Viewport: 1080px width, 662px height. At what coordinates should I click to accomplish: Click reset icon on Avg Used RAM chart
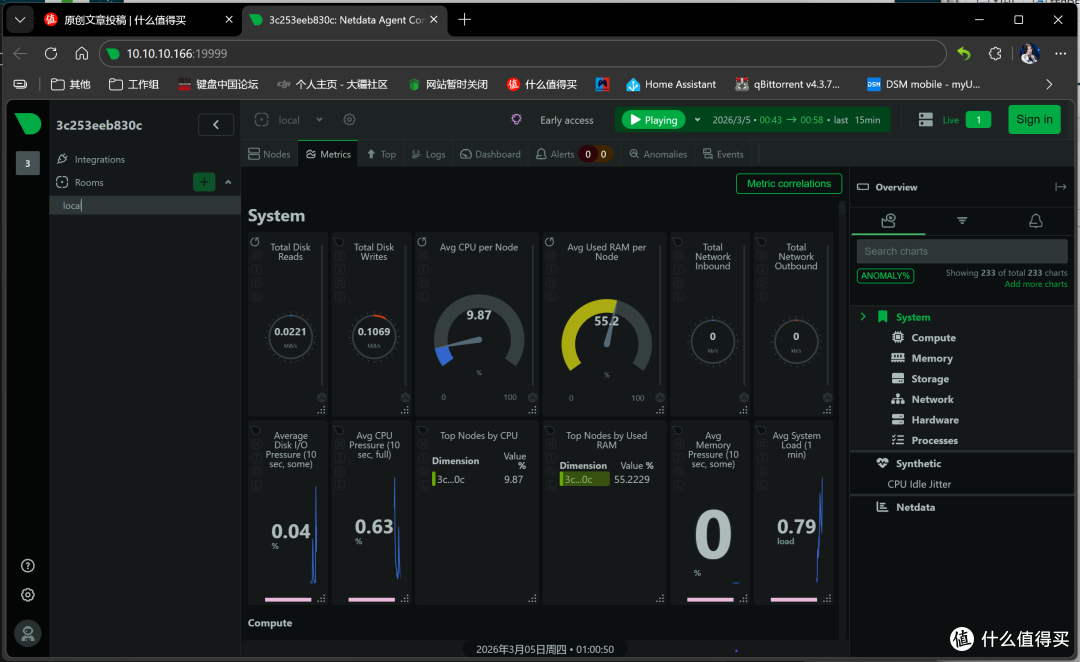tap(550, 242)
